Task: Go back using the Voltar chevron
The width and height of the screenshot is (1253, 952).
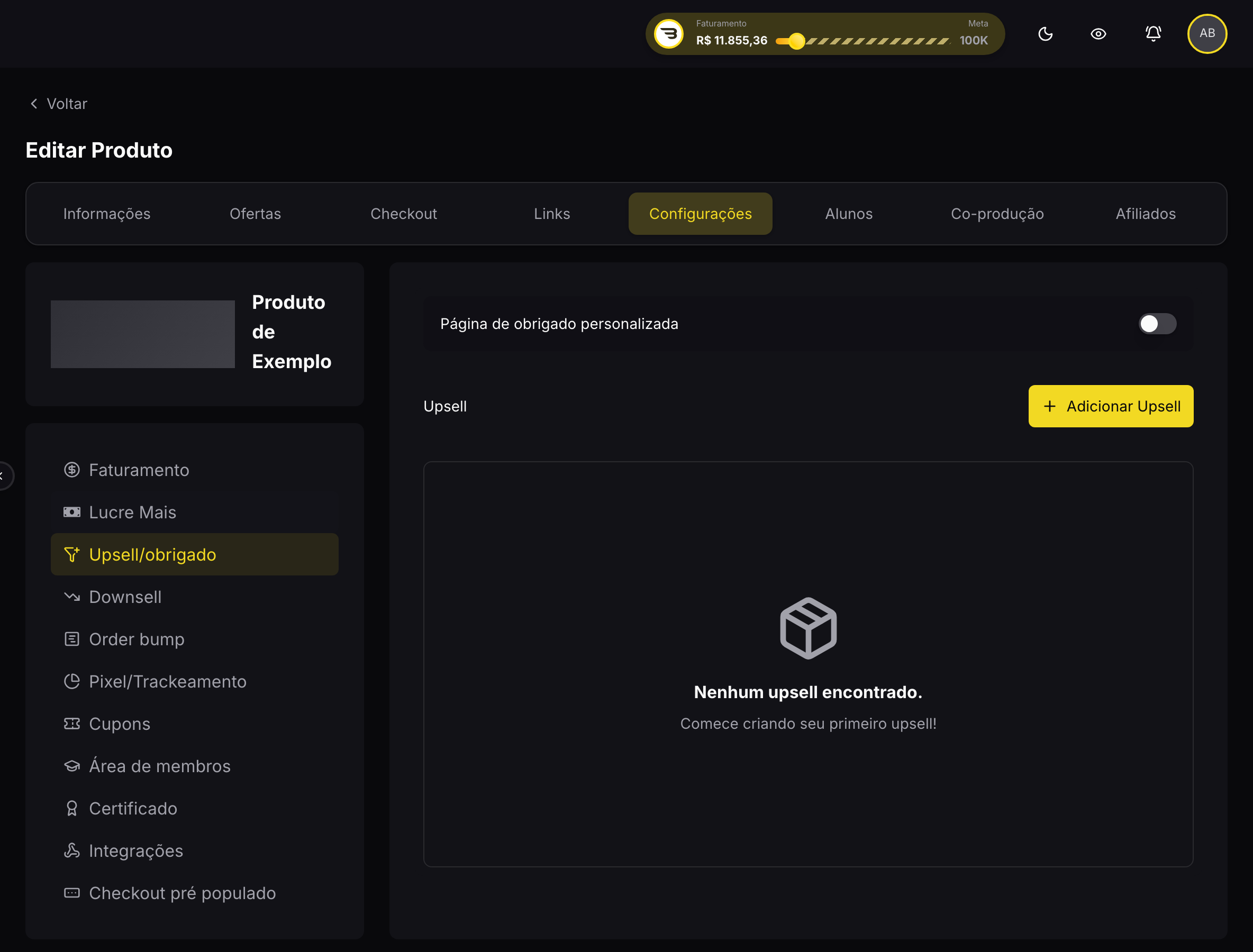Action: click(34, 104)
